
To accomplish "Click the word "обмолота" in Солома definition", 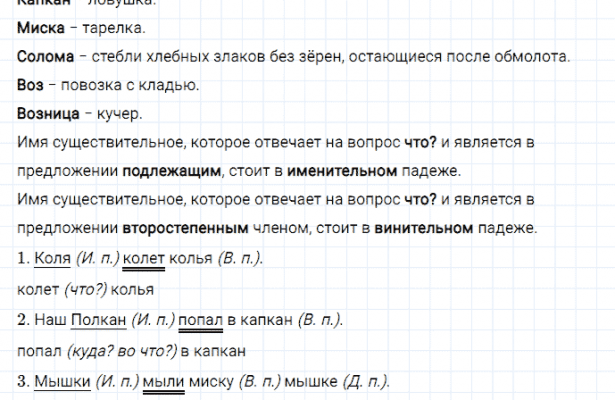I will [534, 56].
